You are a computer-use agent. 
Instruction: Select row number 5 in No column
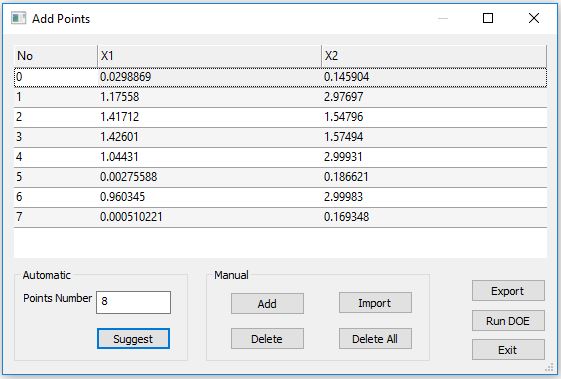coord(19,177)
